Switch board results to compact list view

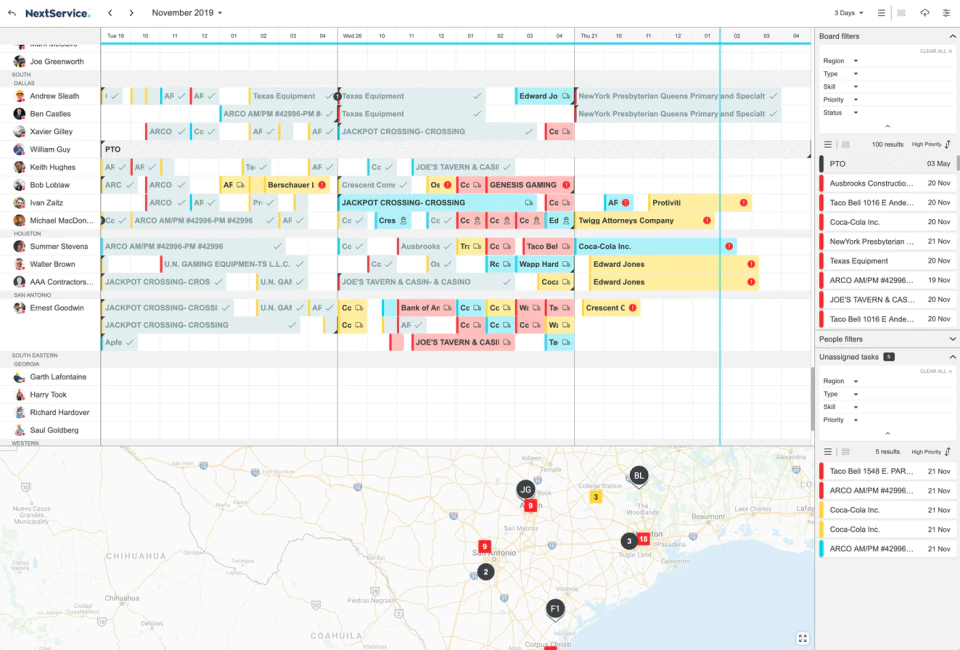(828, 144)
